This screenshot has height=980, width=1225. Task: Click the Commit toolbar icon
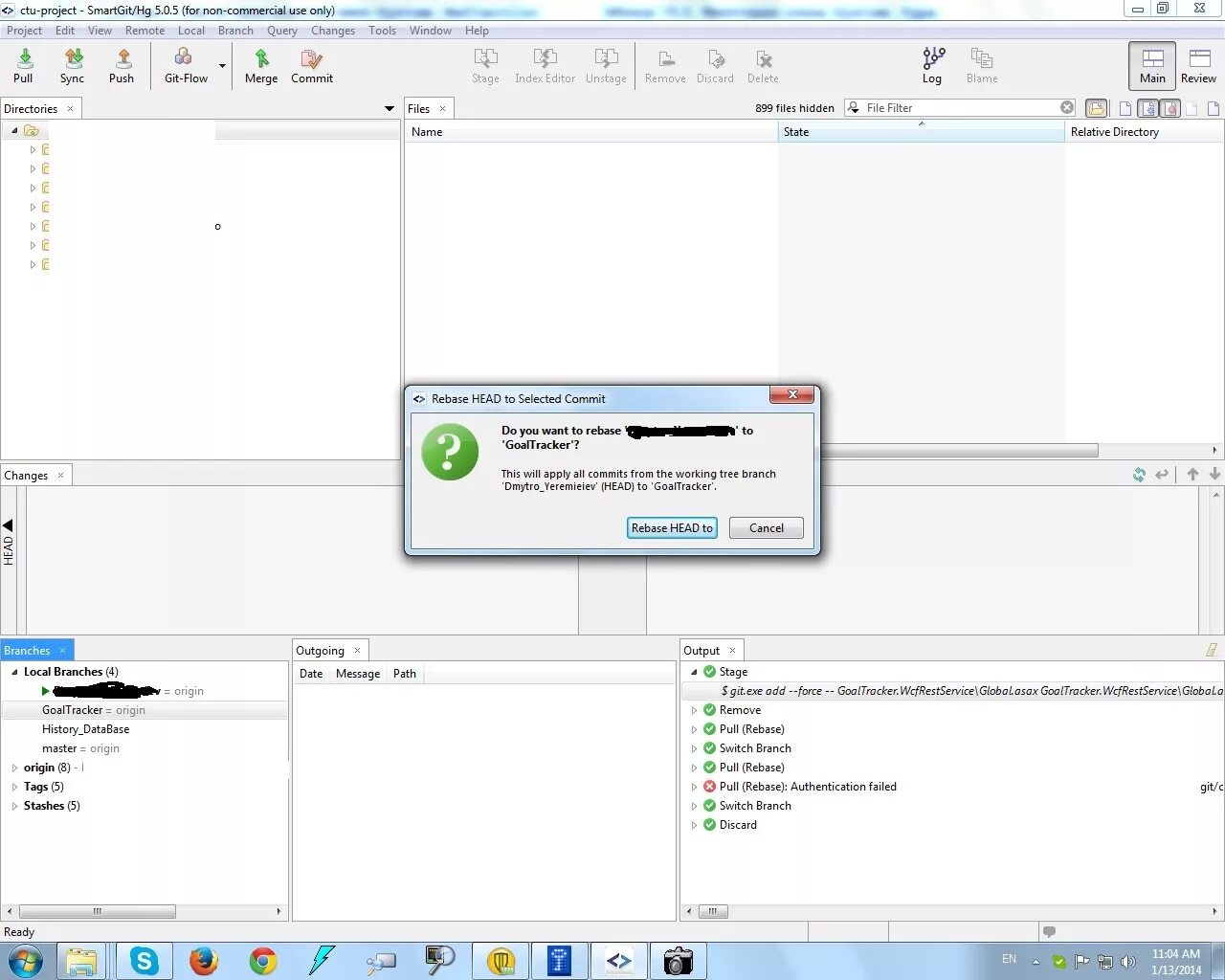312,66
